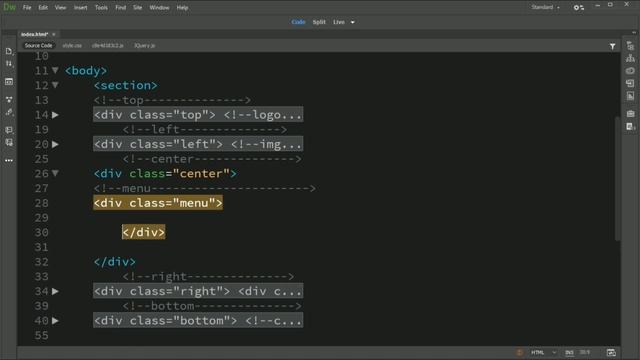Open CC Libraries cloud icon in right dock
Viewport: 640px width, 360px height.
(x=630, y=71)
